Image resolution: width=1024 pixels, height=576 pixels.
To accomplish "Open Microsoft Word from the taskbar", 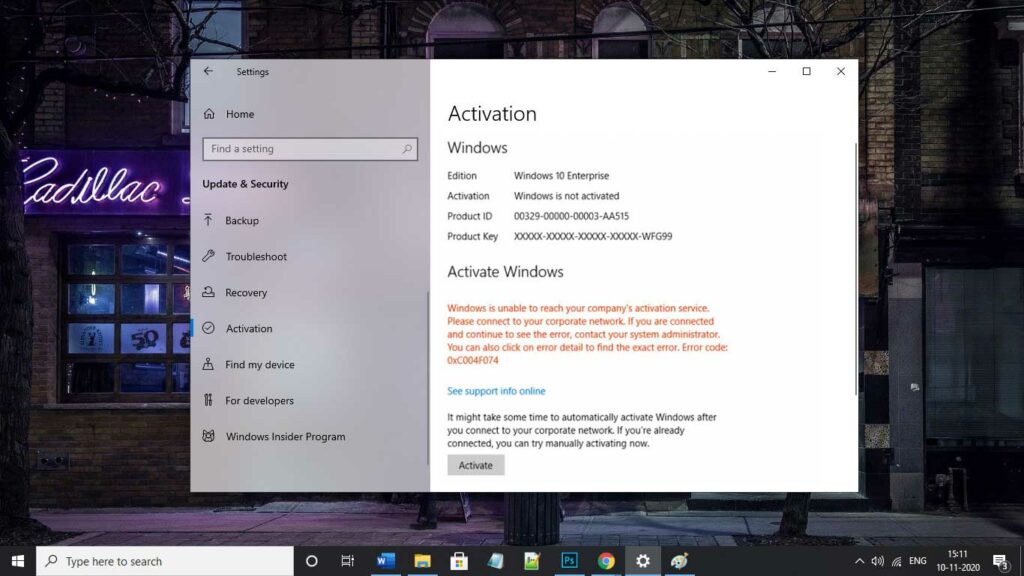I will tap(386, 561).
